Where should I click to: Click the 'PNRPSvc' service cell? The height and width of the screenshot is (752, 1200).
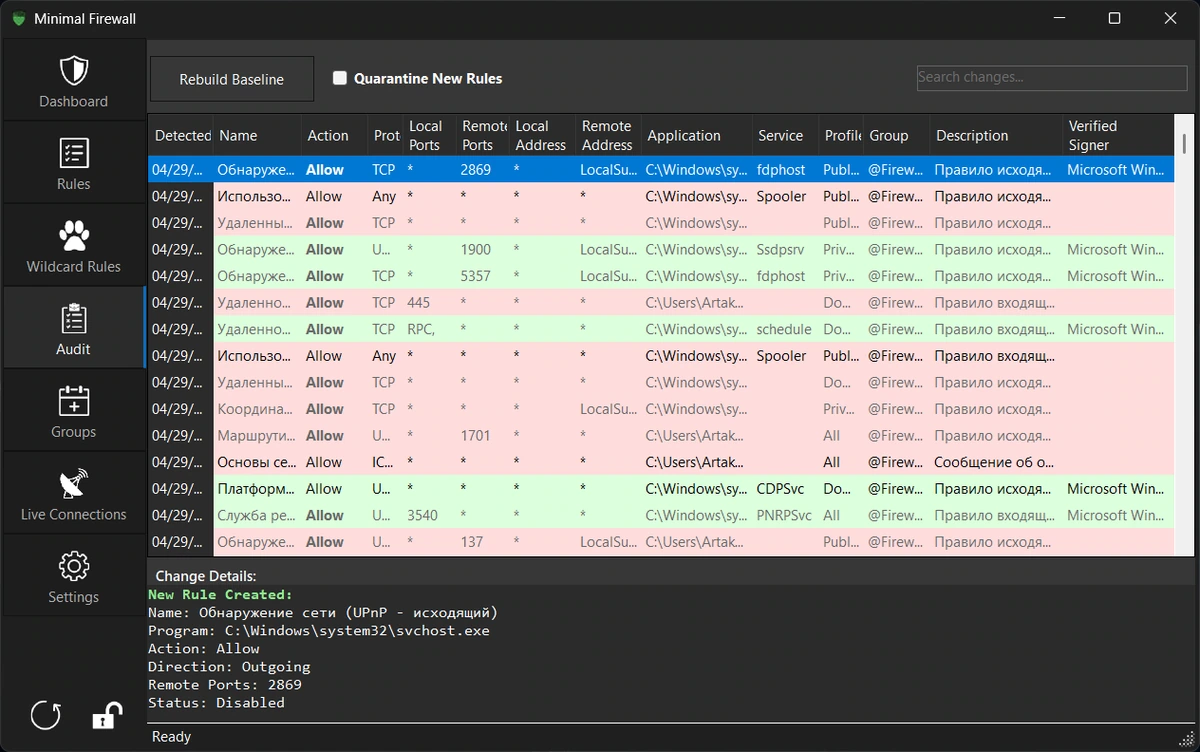click(785, 515)
